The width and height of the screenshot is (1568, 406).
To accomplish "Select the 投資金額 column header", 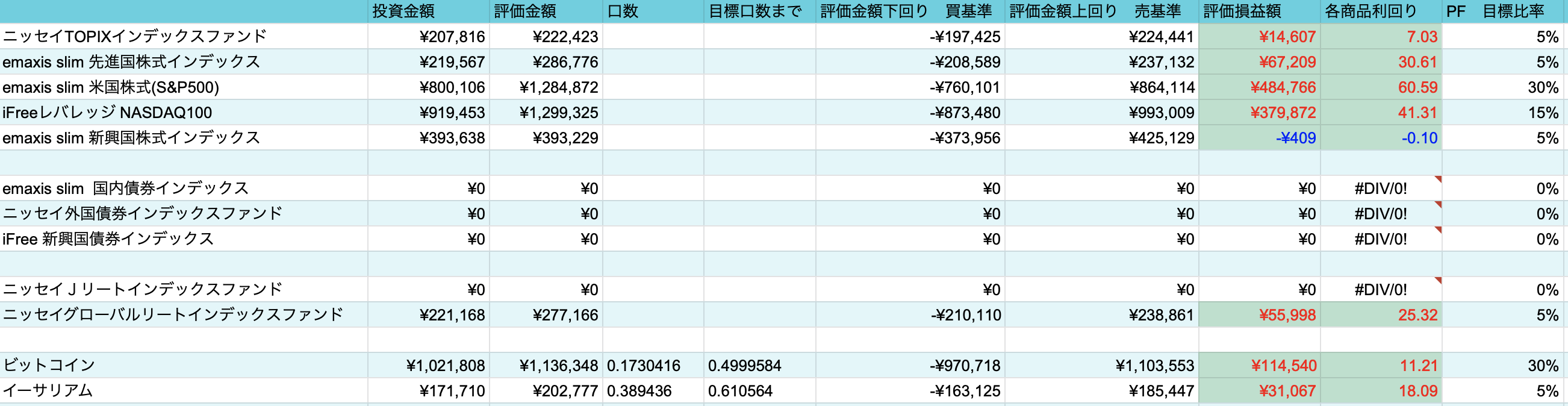I will 429,11.
